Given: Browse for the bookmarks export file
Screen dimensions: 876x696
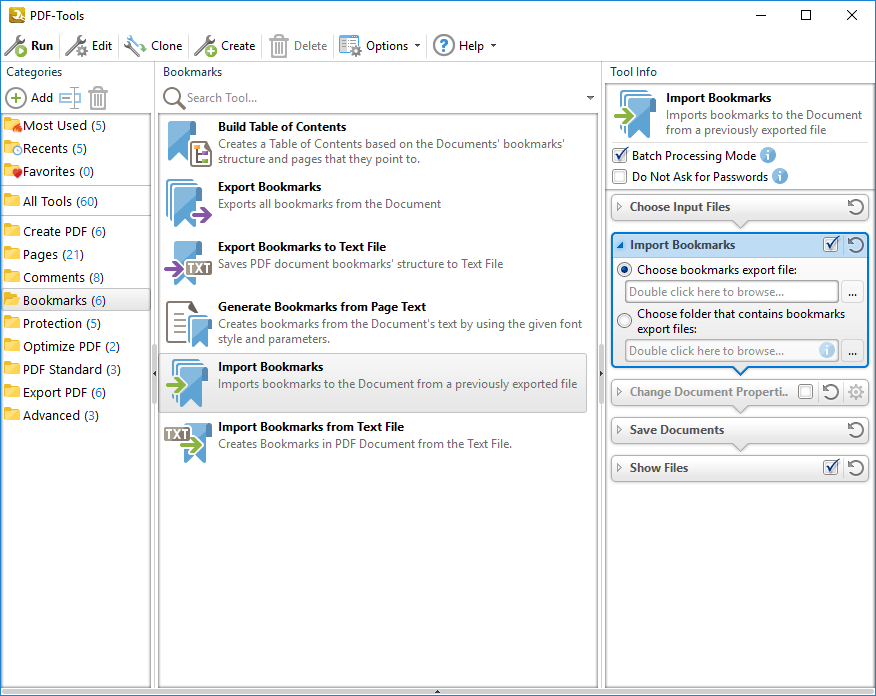Looking at the screenshot, I should 853,292.
